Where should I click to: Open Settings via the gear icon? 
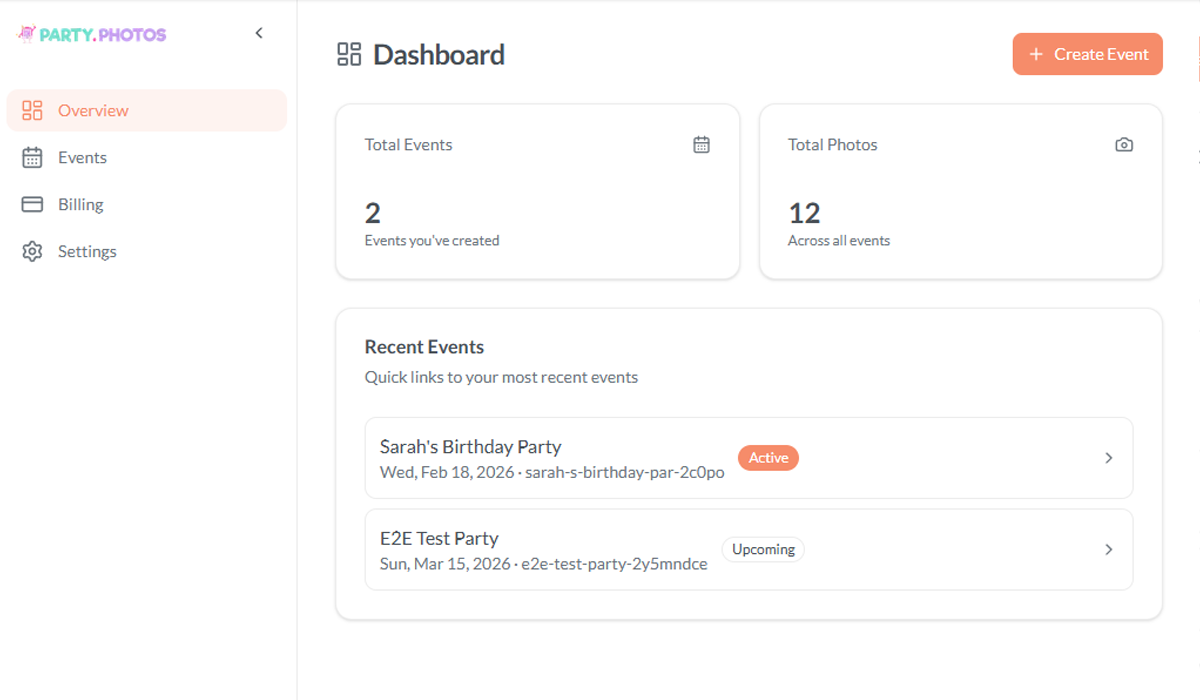tap(31, 251)
